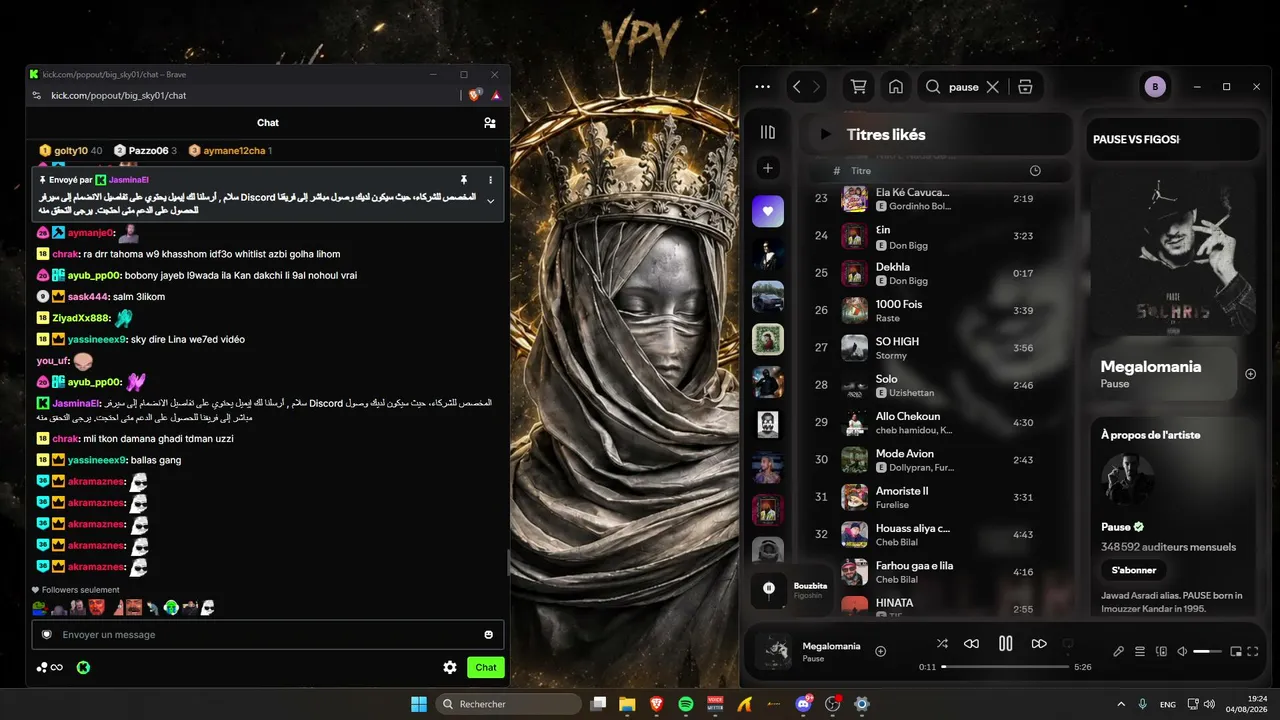
Task: Open chat settings gear
Action: 450,667
